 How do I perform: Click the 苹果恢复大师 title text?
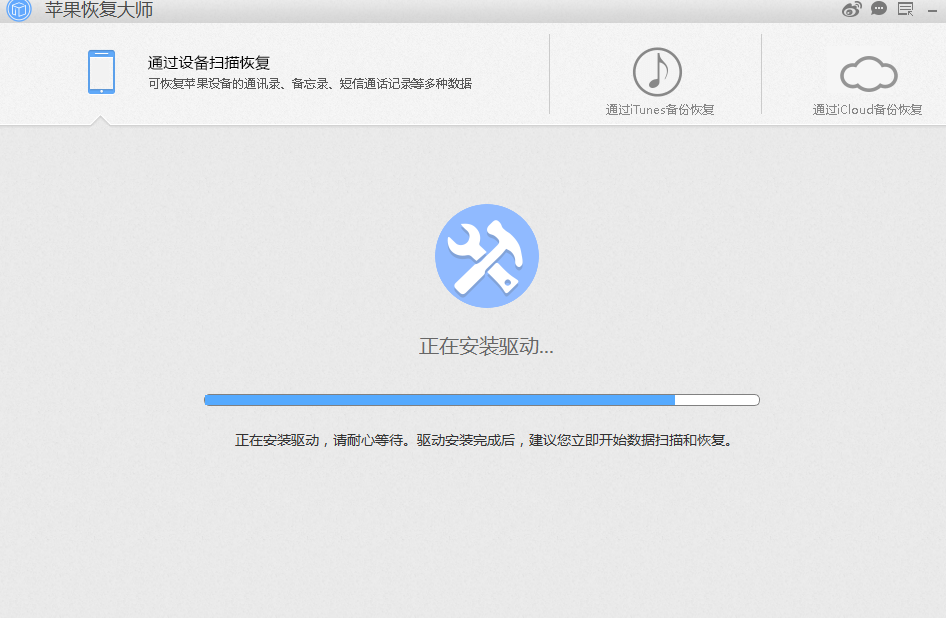(99, 10)
